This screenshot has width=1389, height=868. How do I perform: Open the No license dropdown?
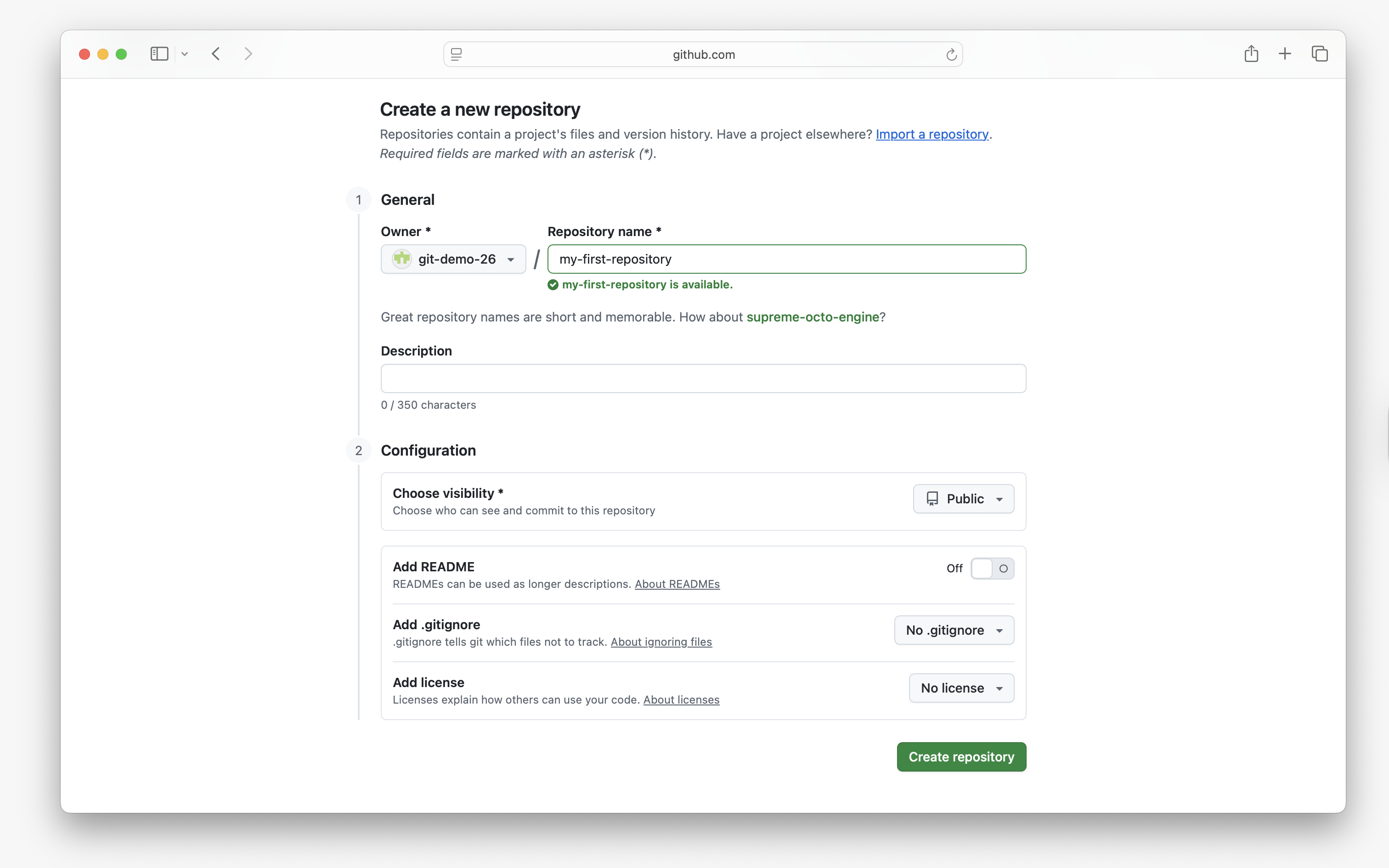click(961, 688)
